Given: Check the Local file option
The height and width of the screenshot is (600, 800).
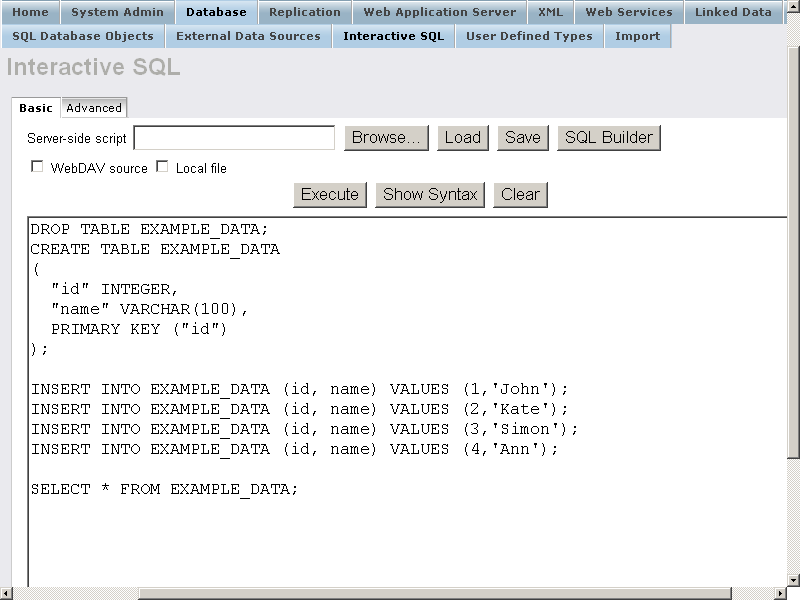Looking at the screenshot, I should [162, 167].
